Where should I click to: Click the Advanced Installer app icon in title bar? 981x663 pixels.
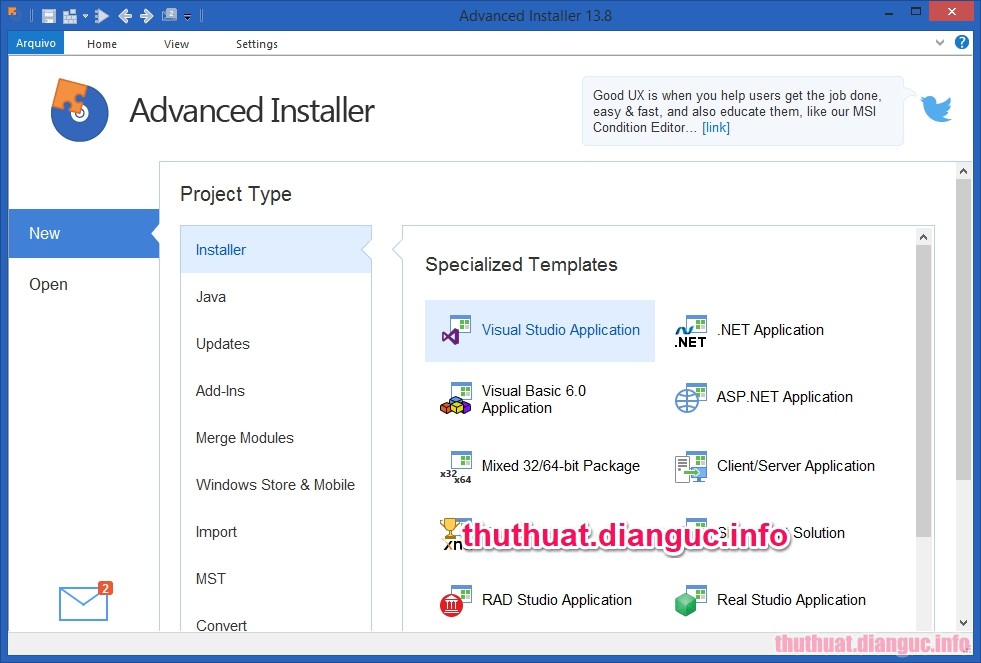(12, 14)
